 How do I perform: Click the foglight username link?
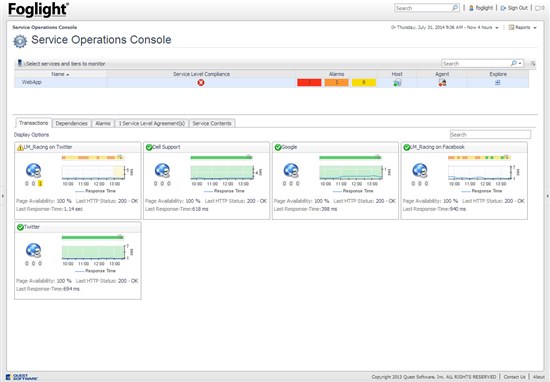tap(484, 8)
